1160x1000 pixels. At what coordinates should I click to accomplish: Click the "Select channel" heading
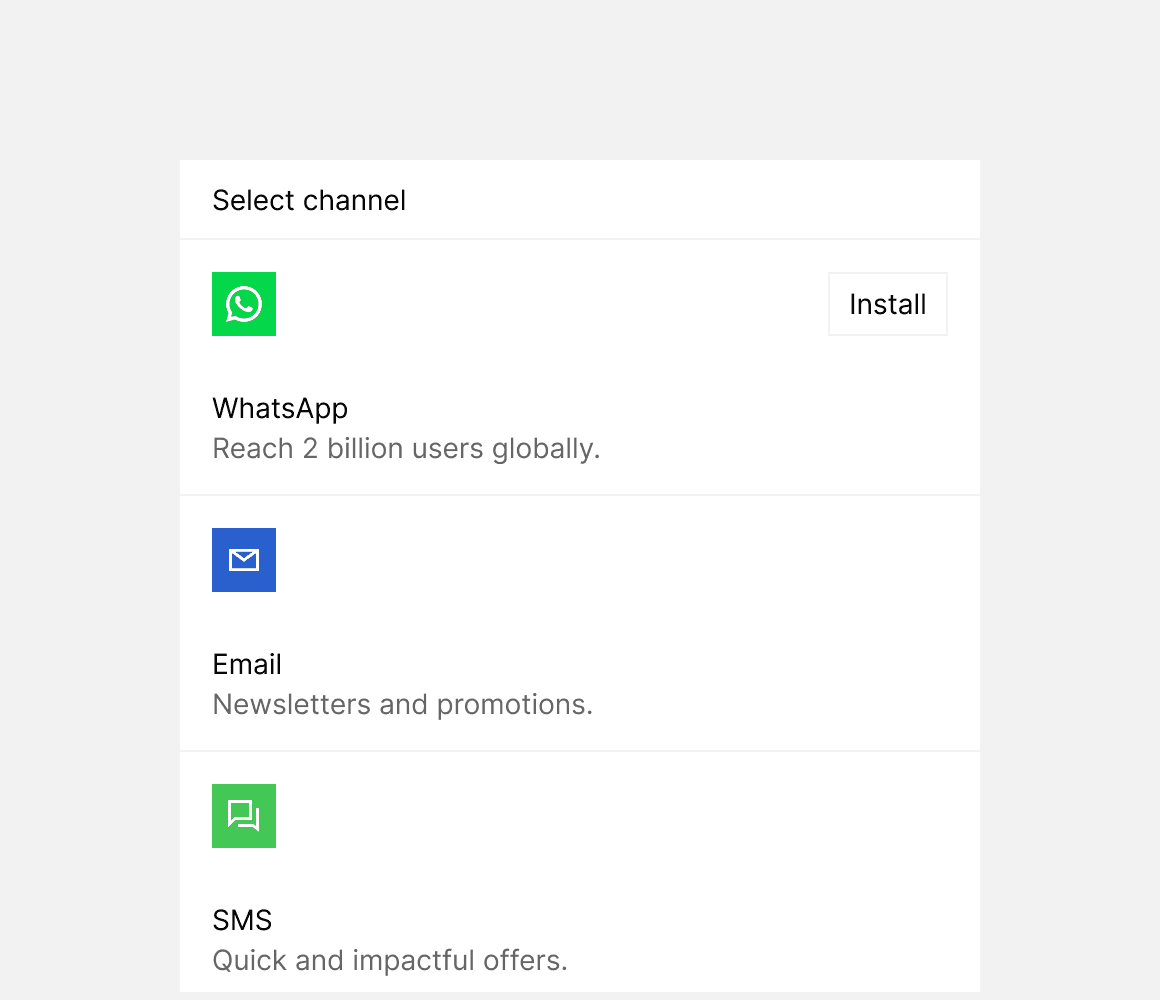[x=309, y=200]
